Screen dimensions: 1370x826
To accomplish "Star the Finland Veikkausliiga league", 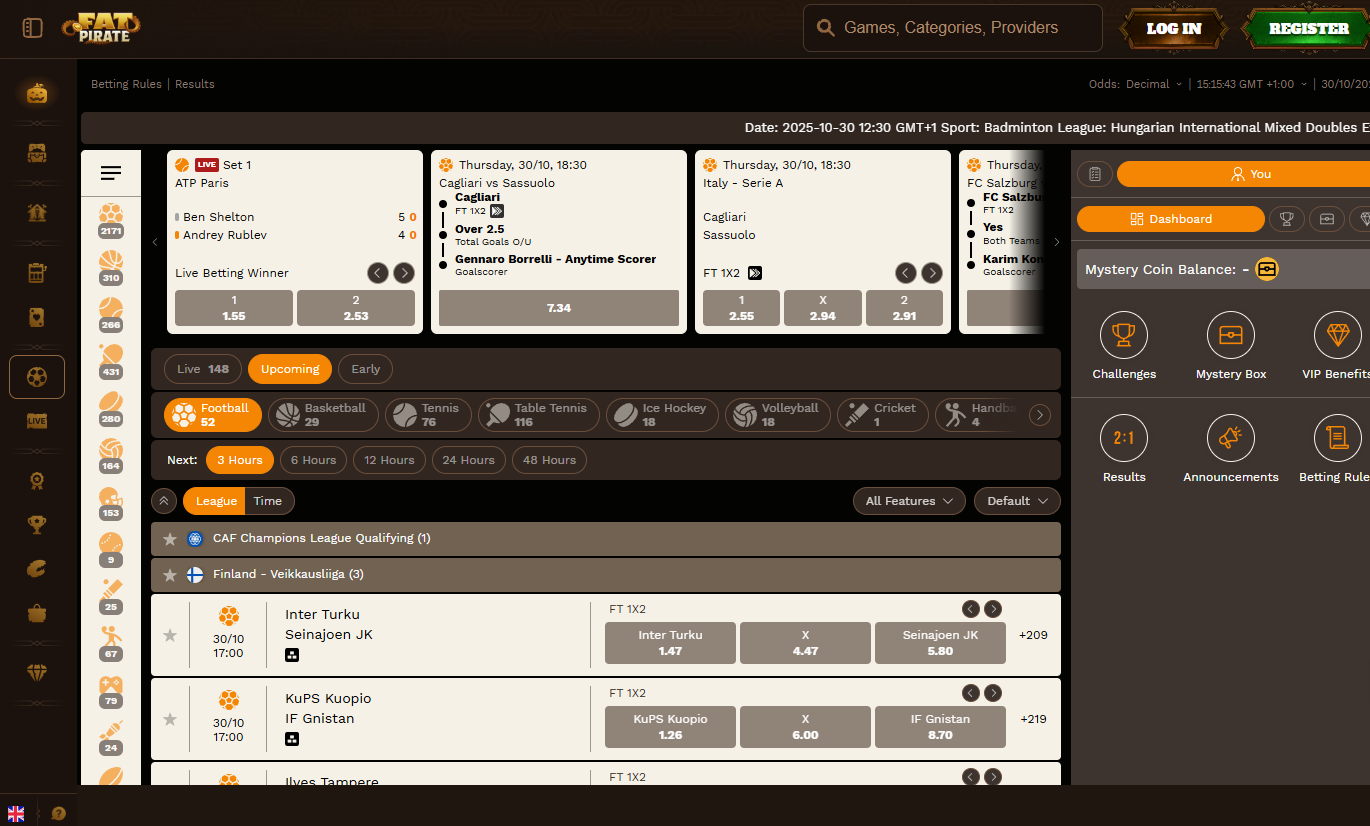I will [170, 575].
